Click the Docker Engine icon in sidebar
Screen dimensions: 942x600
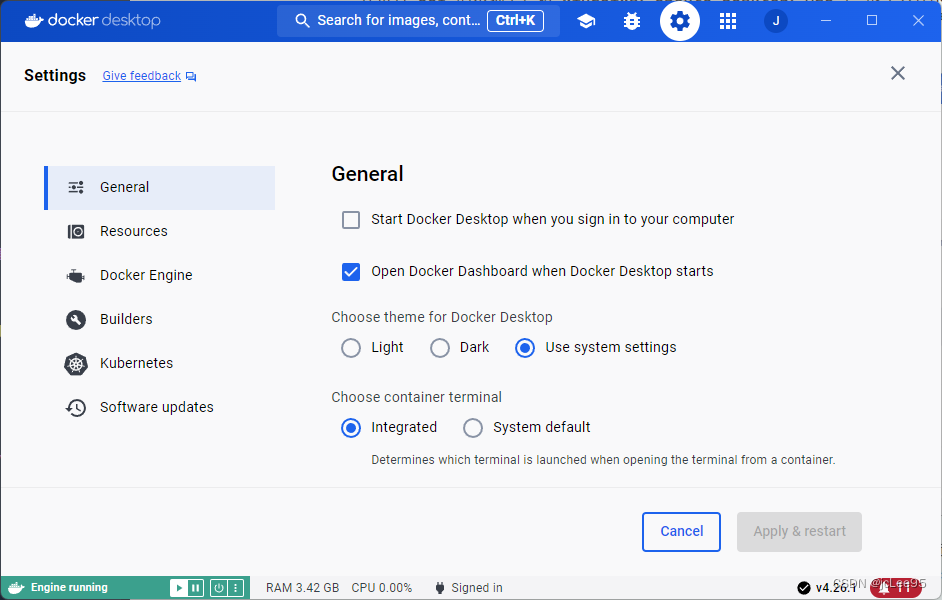[76, 276]
